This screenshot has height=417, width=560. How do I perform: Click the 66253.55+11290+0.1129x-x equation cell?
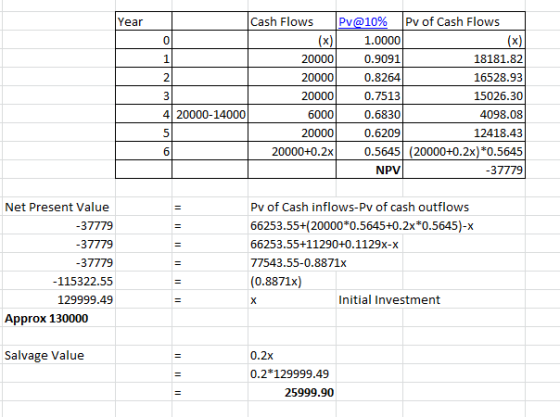[x=324, y=244]
